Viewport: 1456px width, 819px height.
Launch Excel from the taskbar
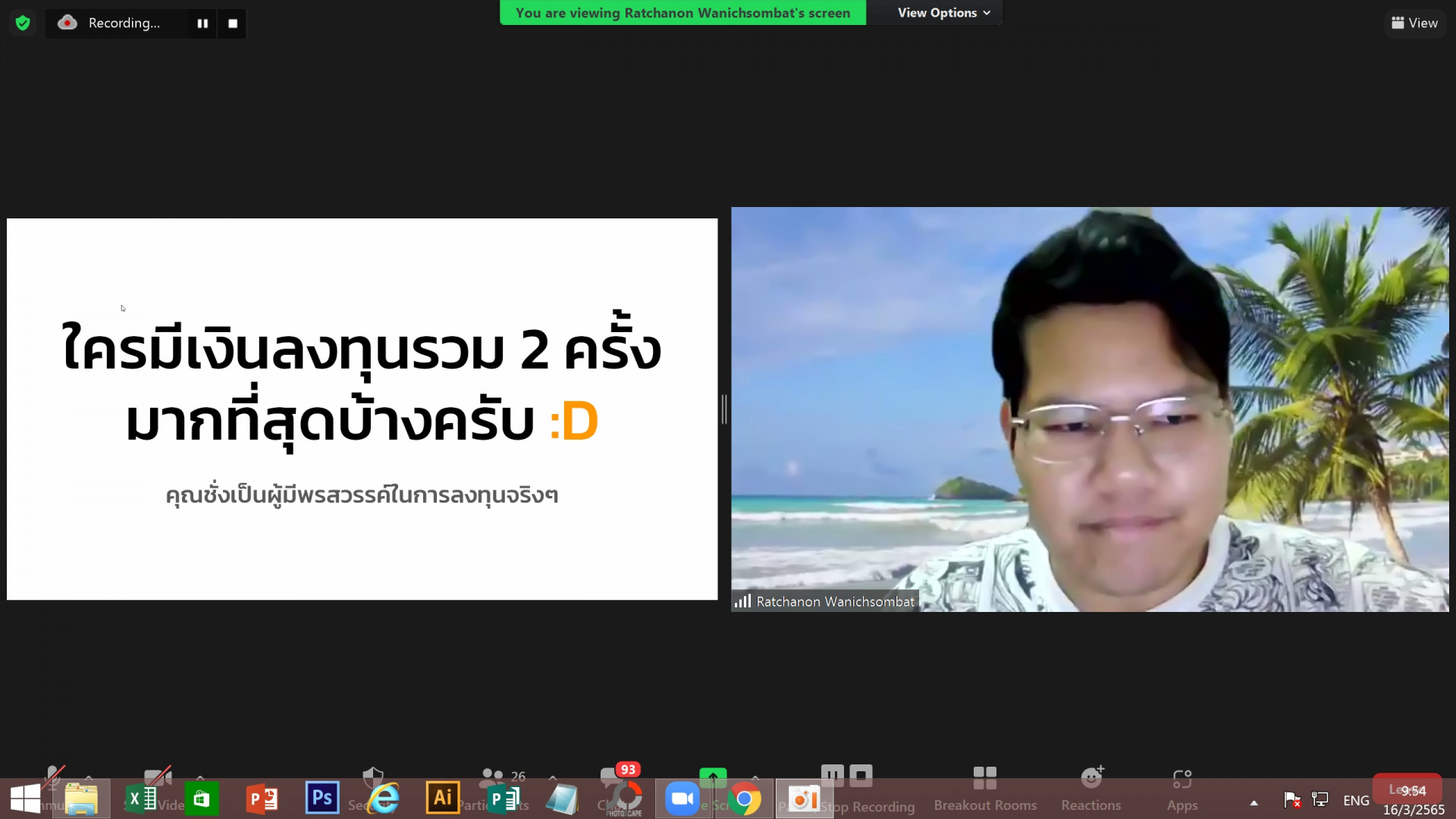141,799
